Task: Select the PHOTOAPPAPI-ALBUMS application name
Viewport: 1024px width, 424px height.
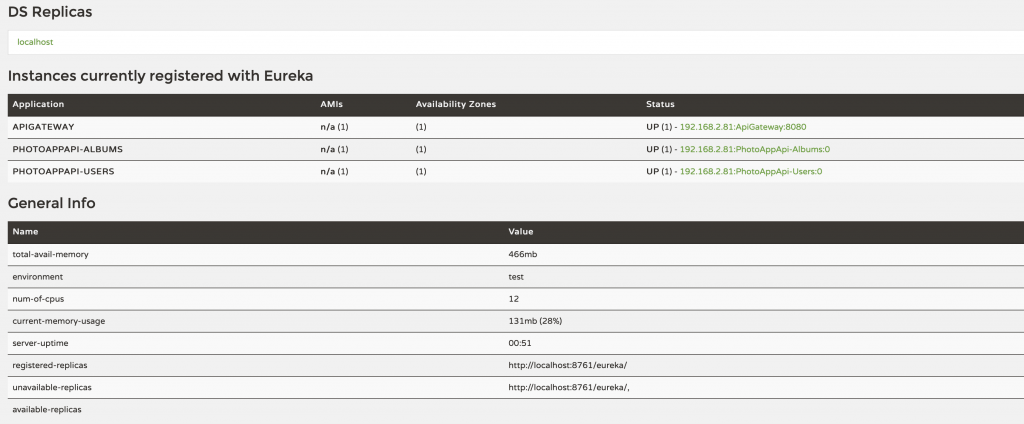Action: point(67,149)
